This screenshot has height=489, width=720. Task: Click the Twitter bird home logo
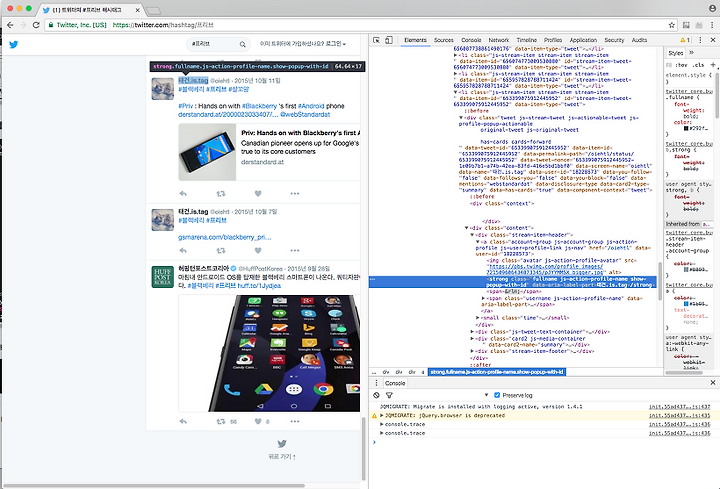(x=14, y=44)
